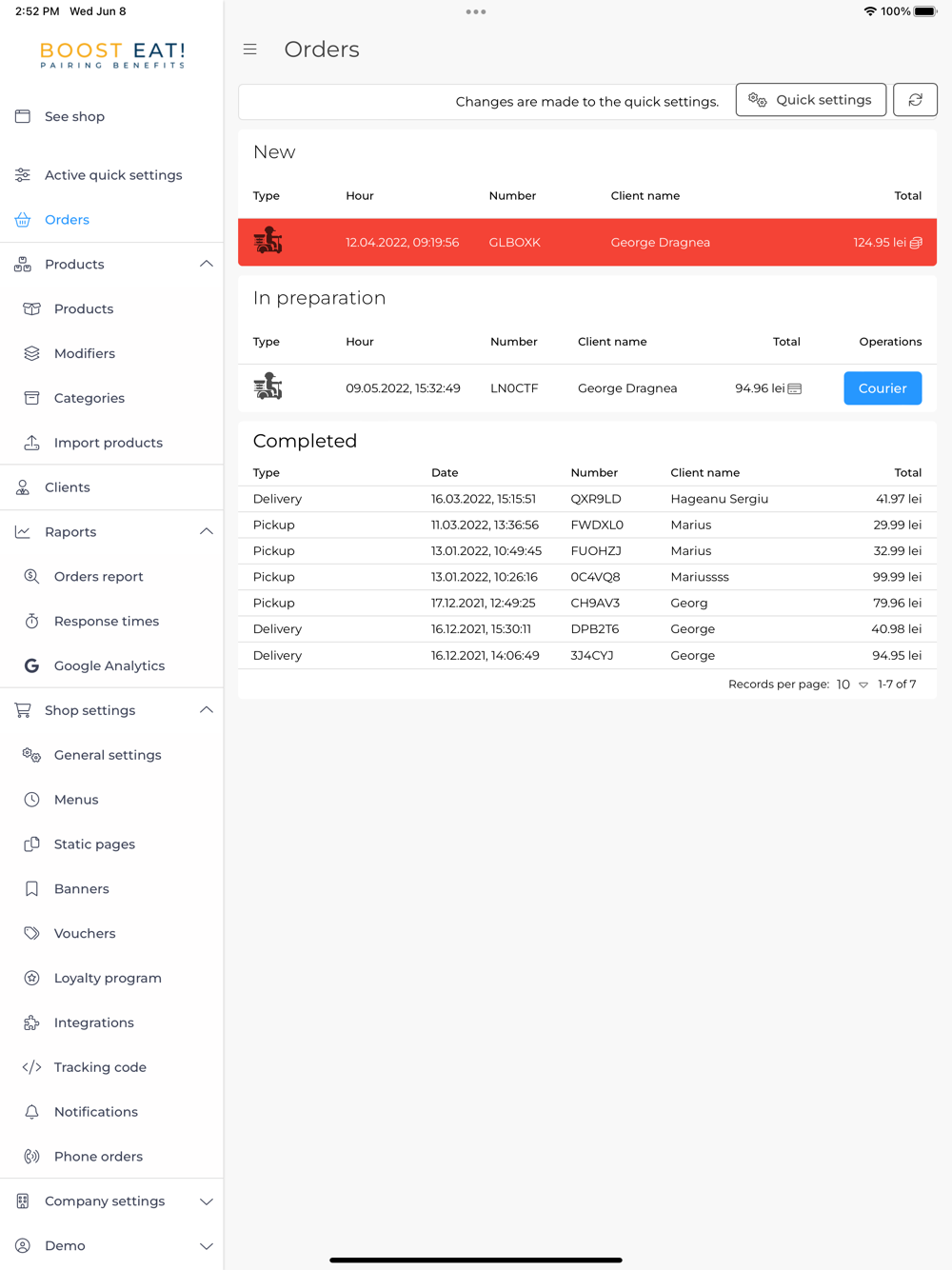The image size is (952, 1270).
Task: Open See shop menu item
Action: (111, 116)
